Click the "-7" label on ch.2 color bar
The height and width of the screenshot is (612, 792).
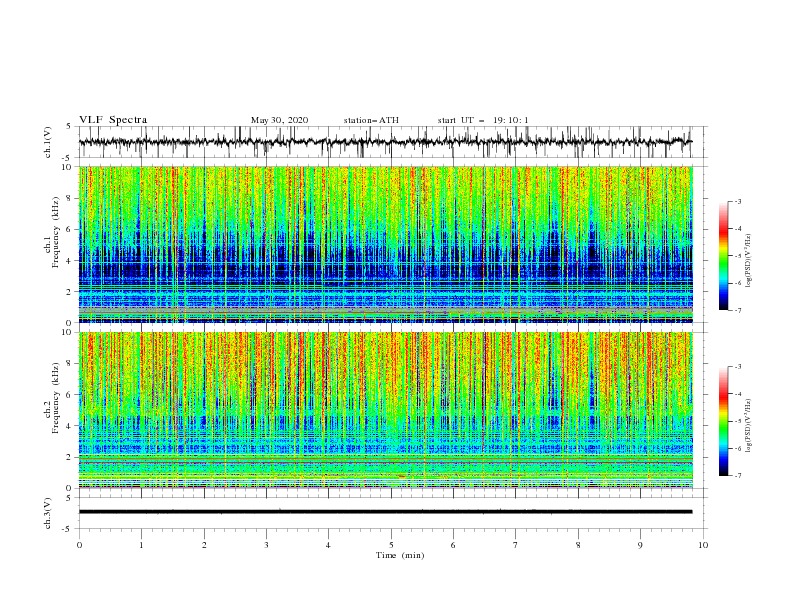pyautogui.click(x=737, y=476)
